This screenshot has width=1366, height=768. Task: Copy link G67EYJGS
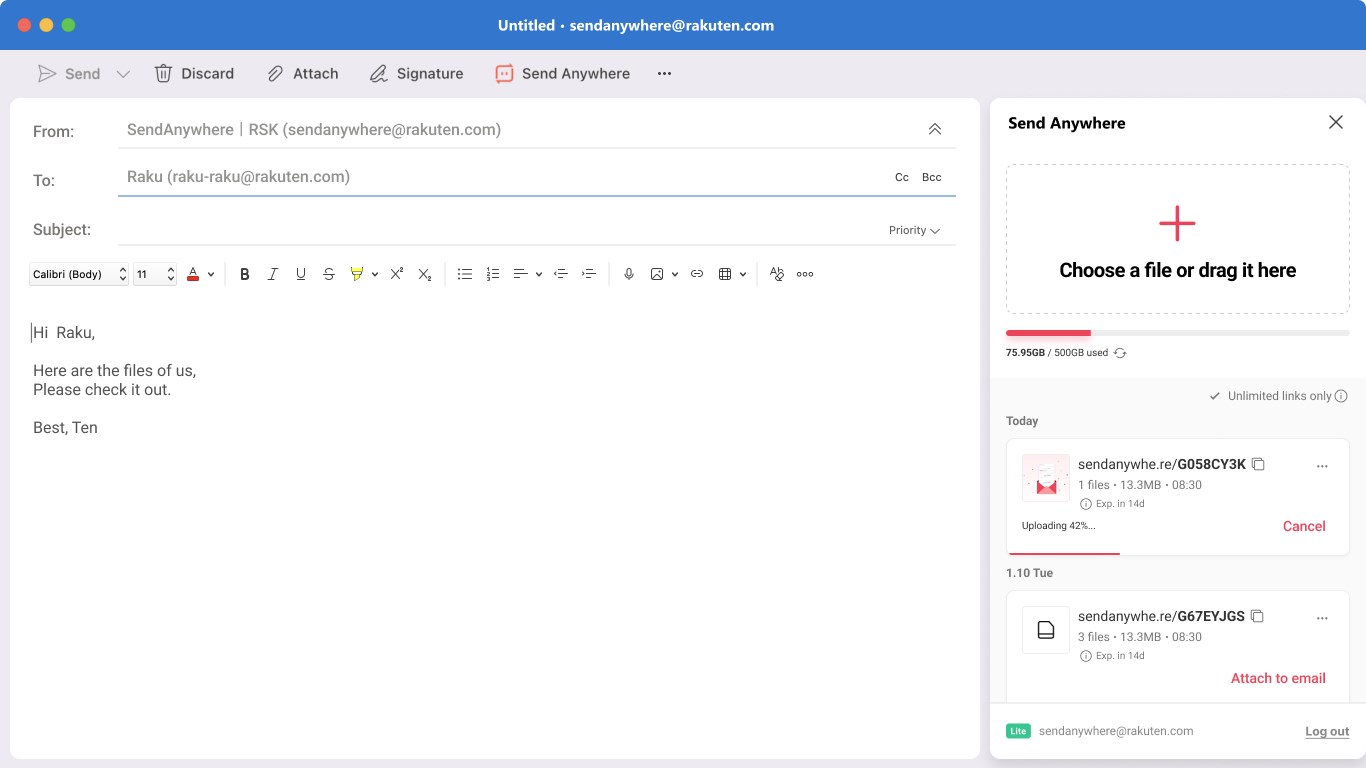(1258, 616)
